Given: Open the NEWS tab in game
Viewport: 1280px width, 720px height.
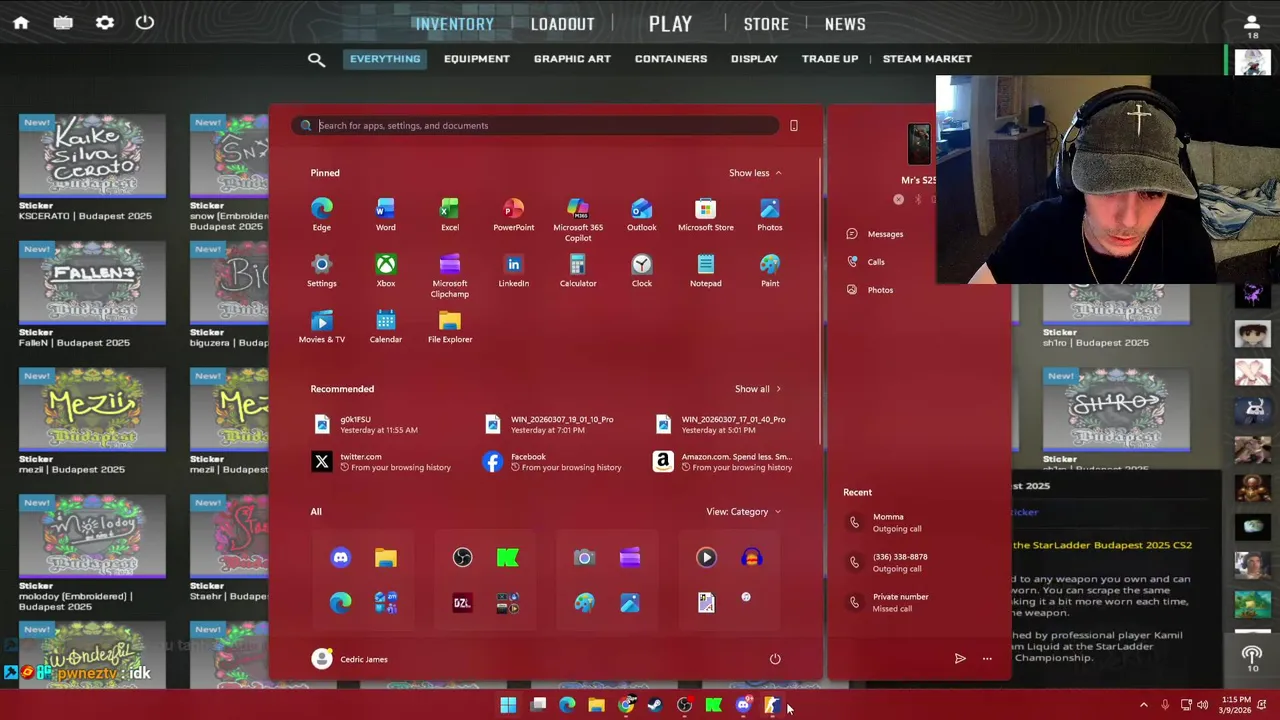Looking at the screenshot, I should (845, 24).
